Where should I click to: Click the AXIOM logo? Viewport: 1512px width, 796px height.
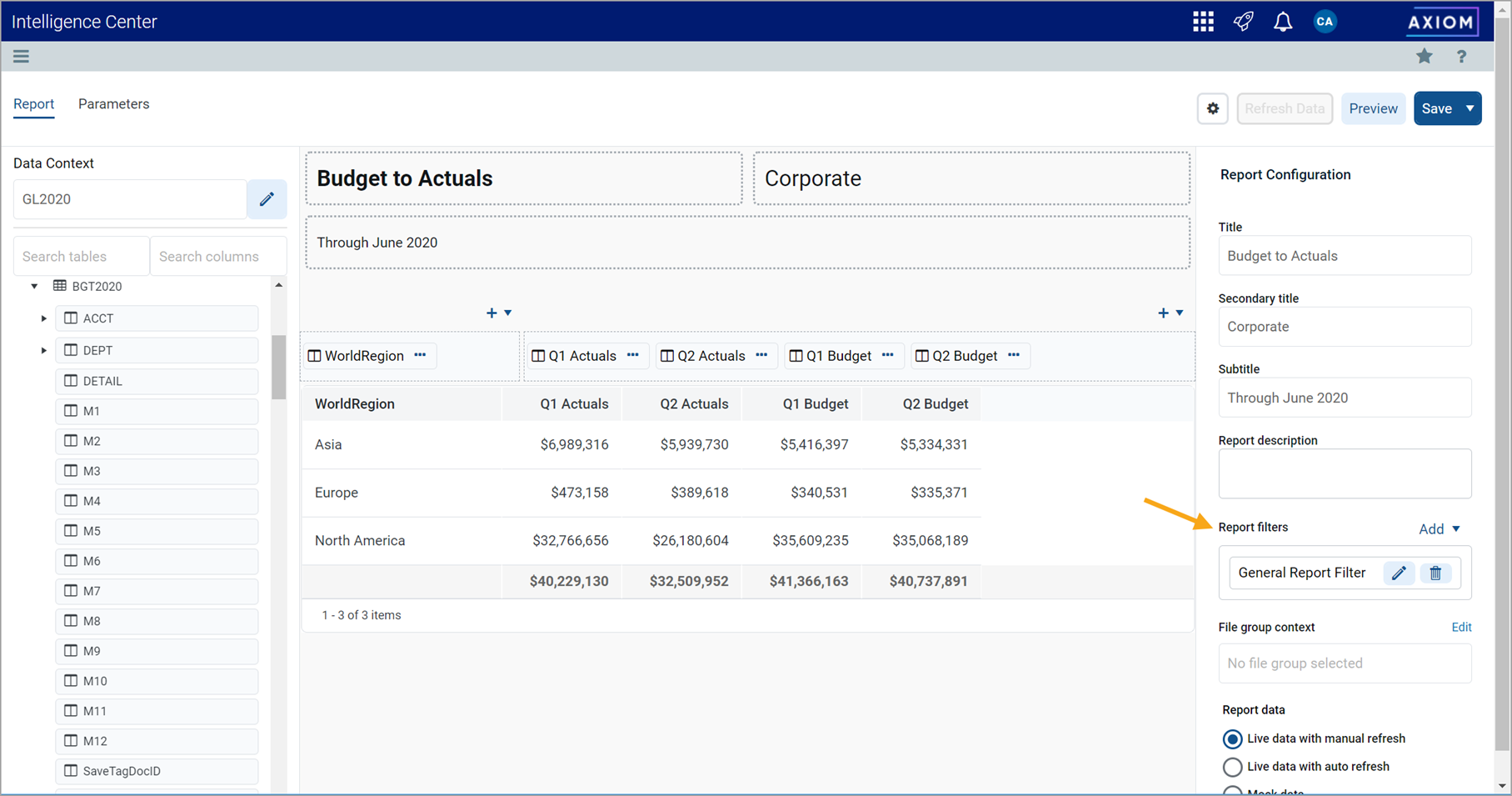click(1442, 22)
